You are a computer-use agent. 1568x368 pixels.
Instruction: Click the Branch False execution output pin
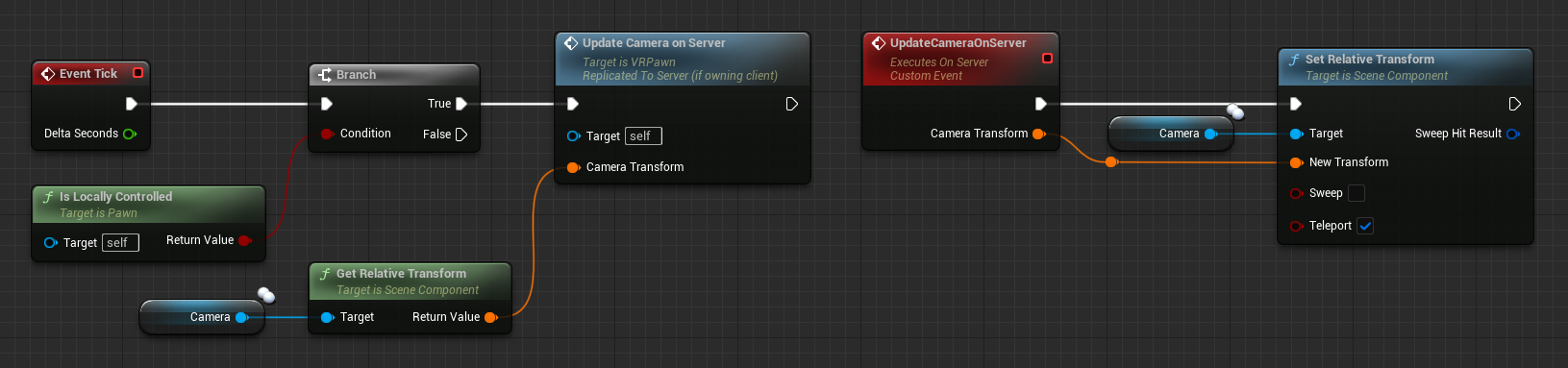coord(461,135)
